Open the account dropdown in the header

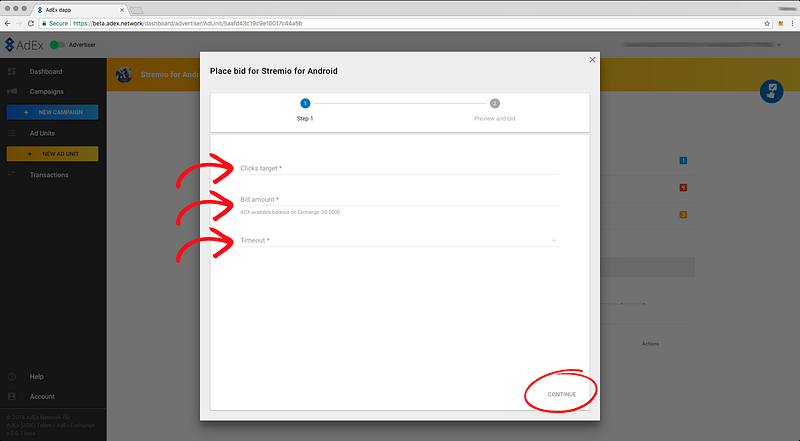[x=779, y=45]
